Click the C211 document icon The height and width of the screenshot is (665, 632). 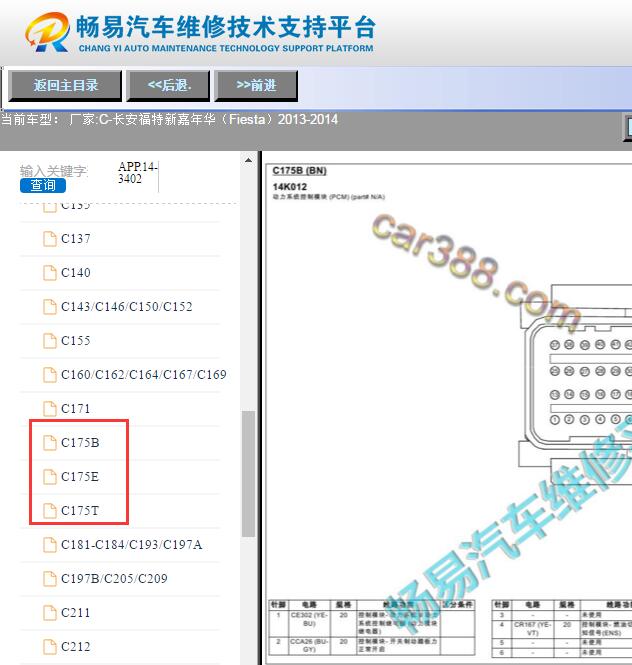coord(50,612)
